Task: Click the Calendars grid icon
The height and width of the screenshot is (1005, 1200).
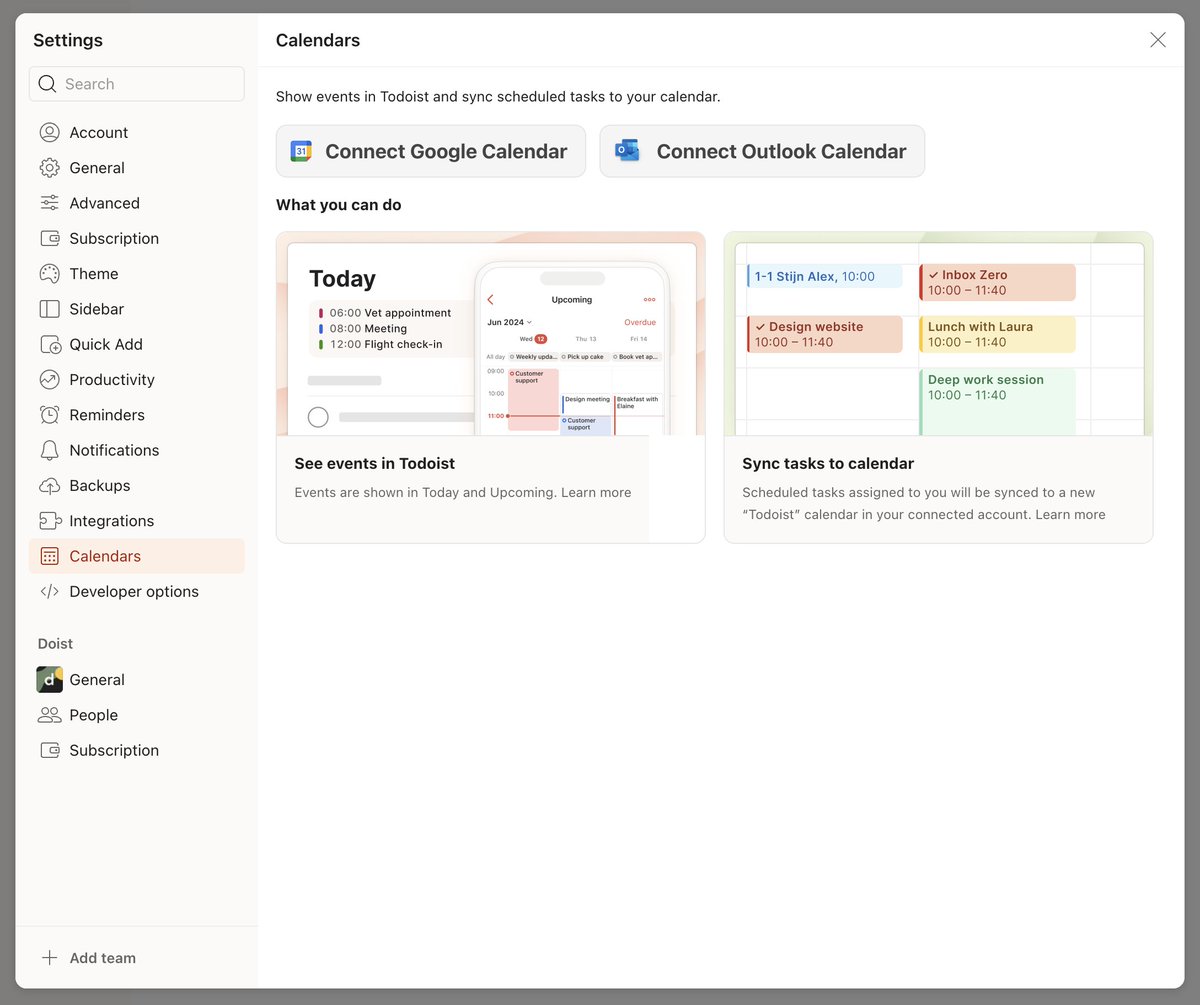Action: 50,556
